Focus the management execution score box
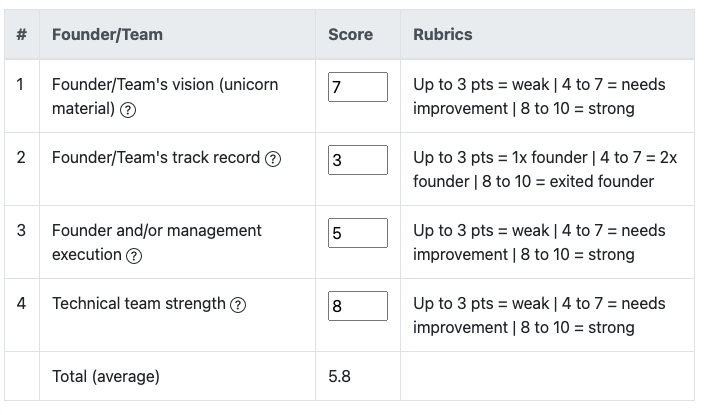705x415 pixels. pos(358,233)
